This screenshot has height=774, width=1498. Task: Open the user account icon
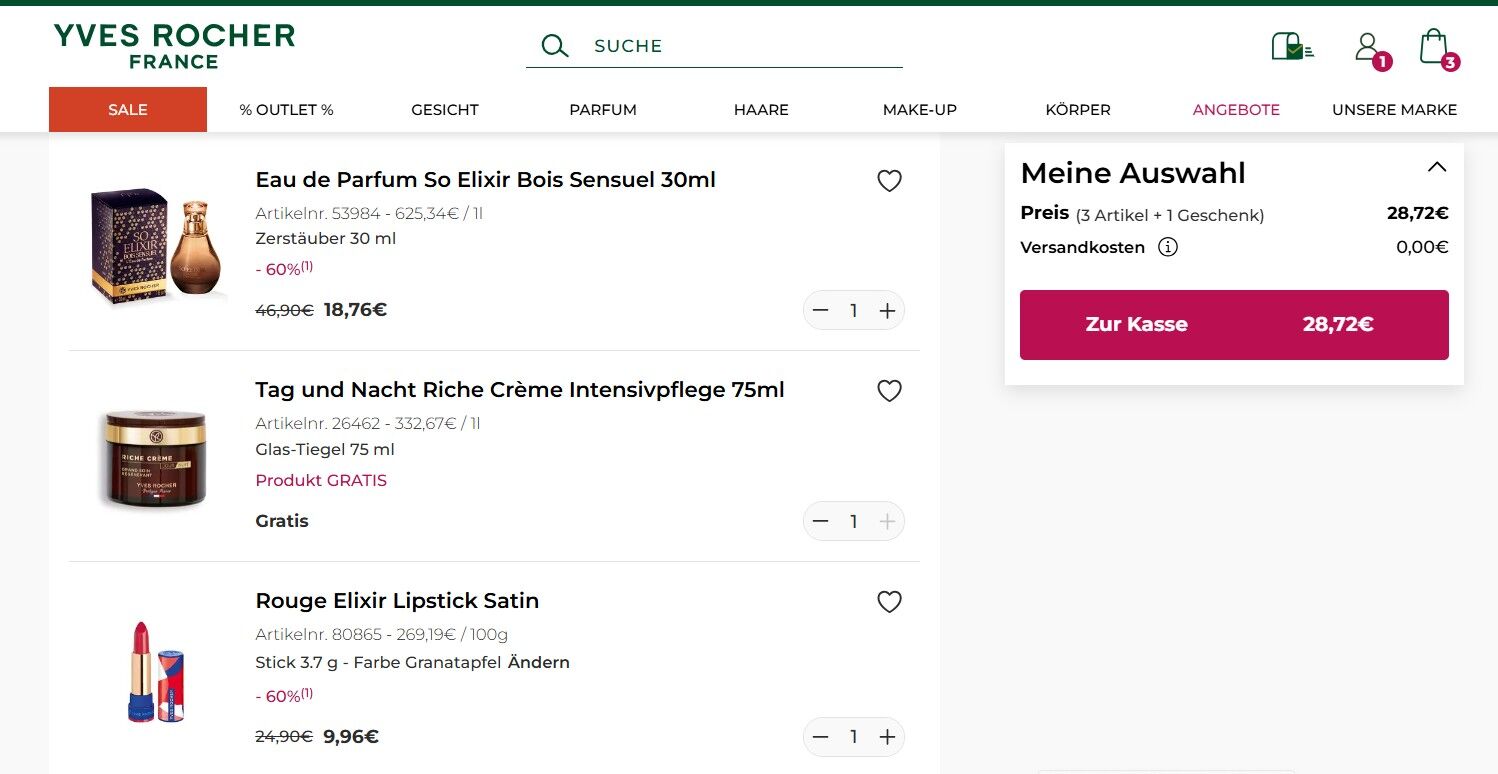click(x=1367, y=47)
